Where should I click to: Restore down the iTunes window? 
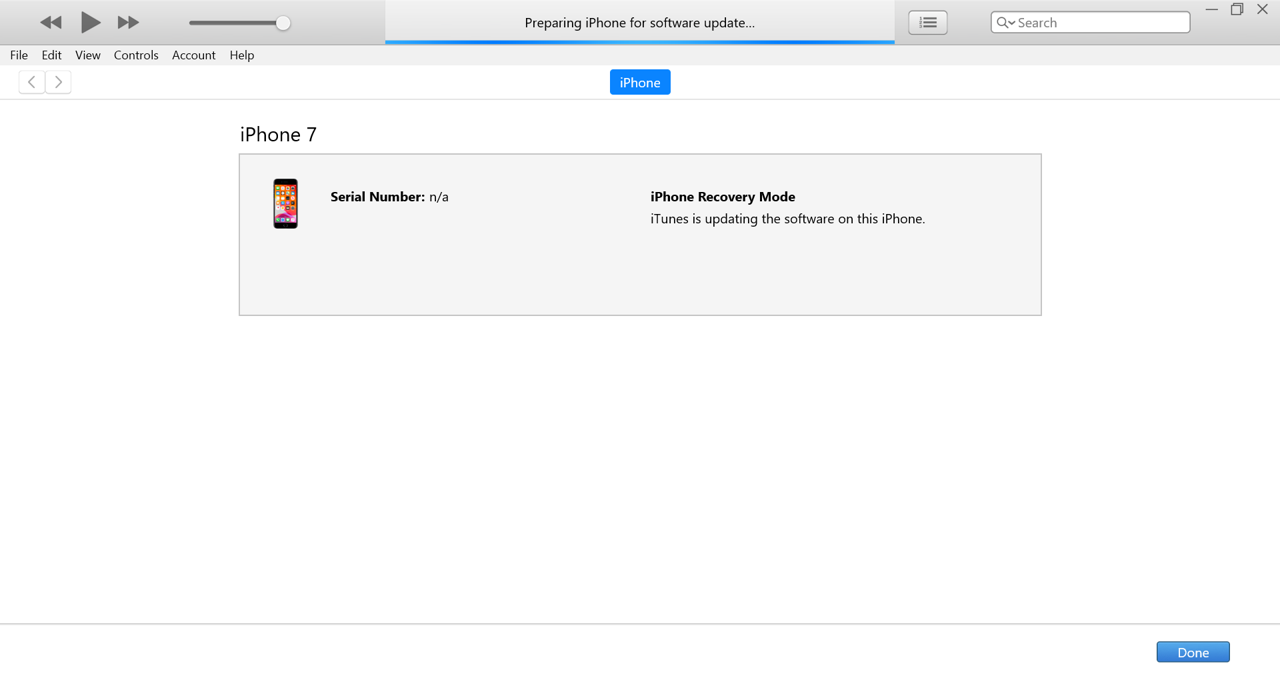tap(1237, 9)
